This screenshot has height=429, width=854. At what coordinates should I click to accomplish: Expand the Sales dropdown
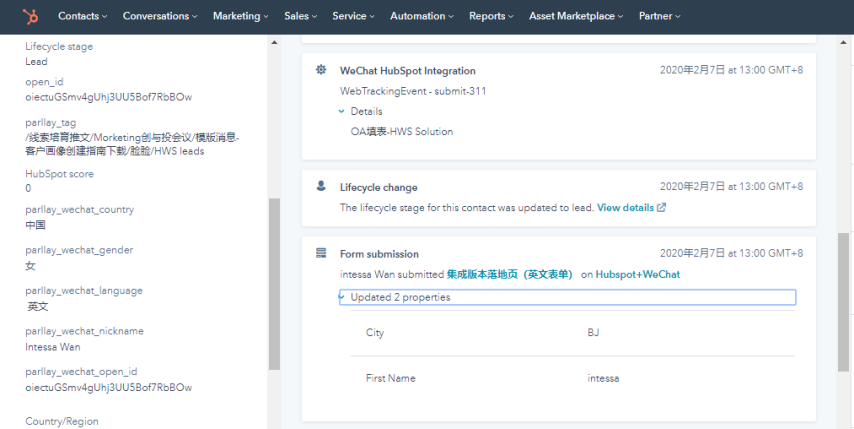point(301,16)
